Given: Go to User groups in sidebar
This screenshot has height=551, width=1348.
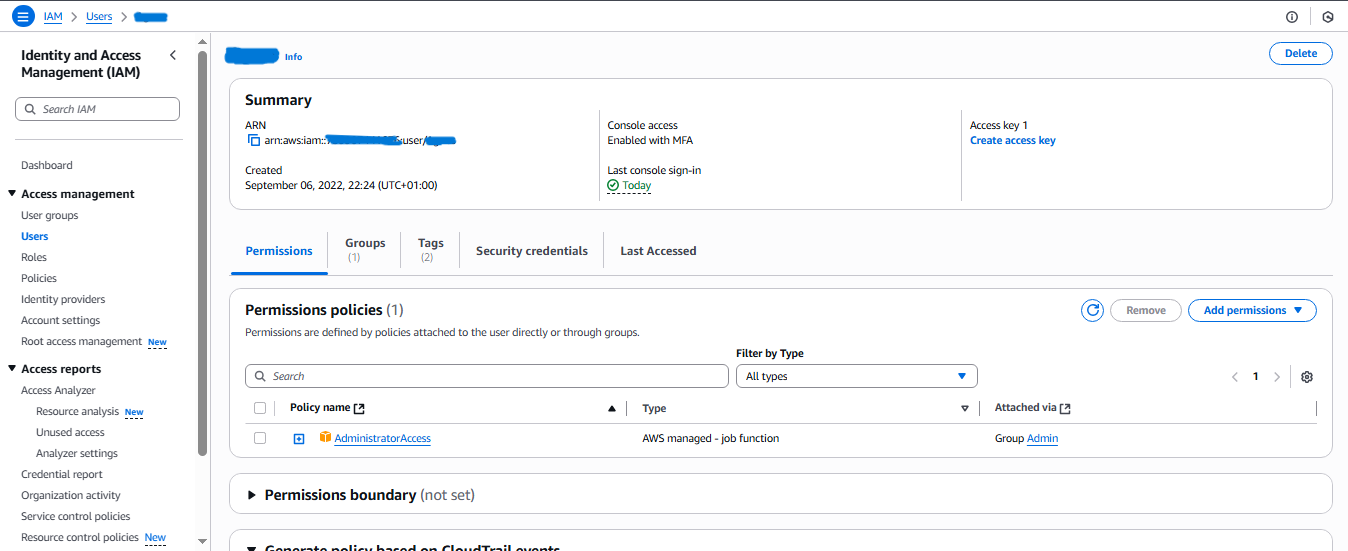Looking at the screenshot, I should [49, 215].
